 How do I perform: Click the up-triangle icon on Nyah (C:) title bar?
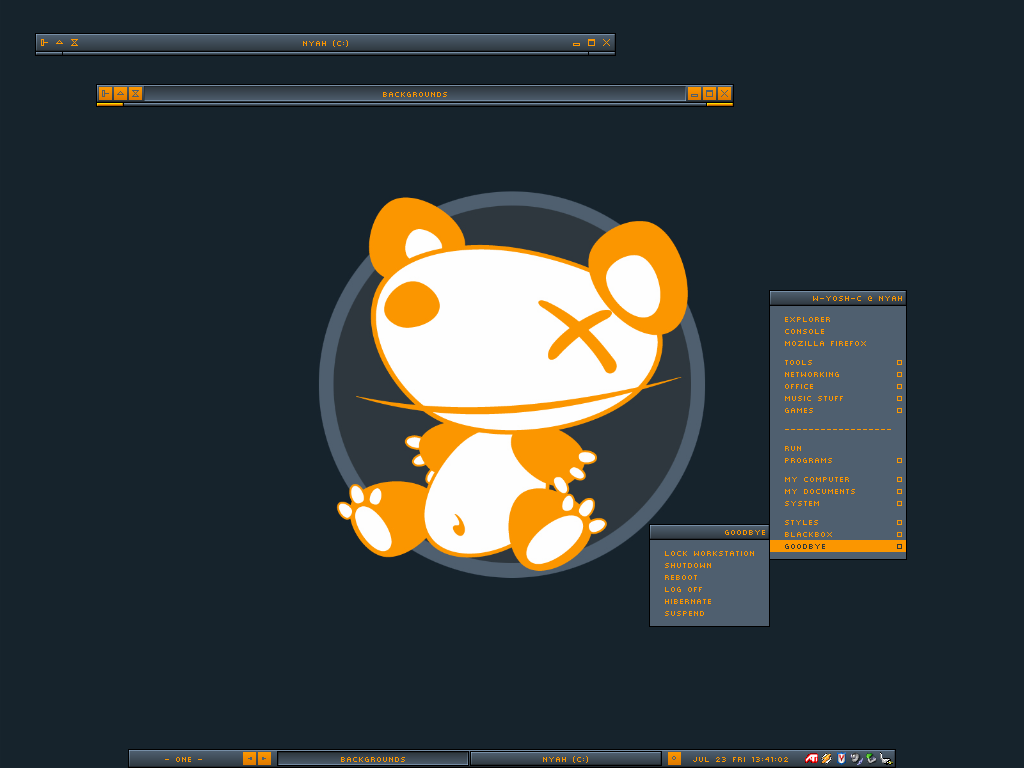(59, 42)
